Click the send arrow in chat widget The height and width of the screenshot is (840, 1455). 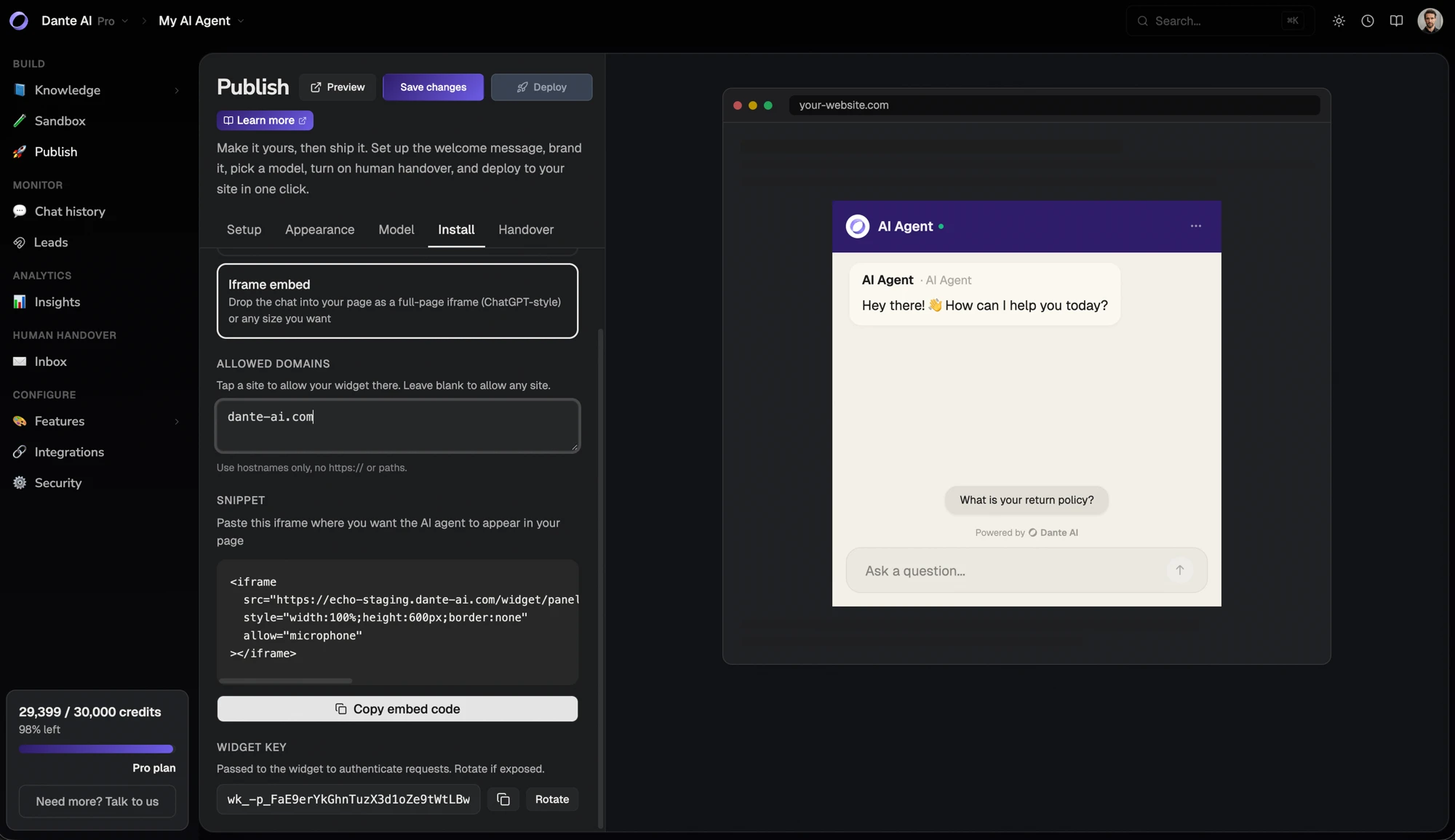(1180, 570)
